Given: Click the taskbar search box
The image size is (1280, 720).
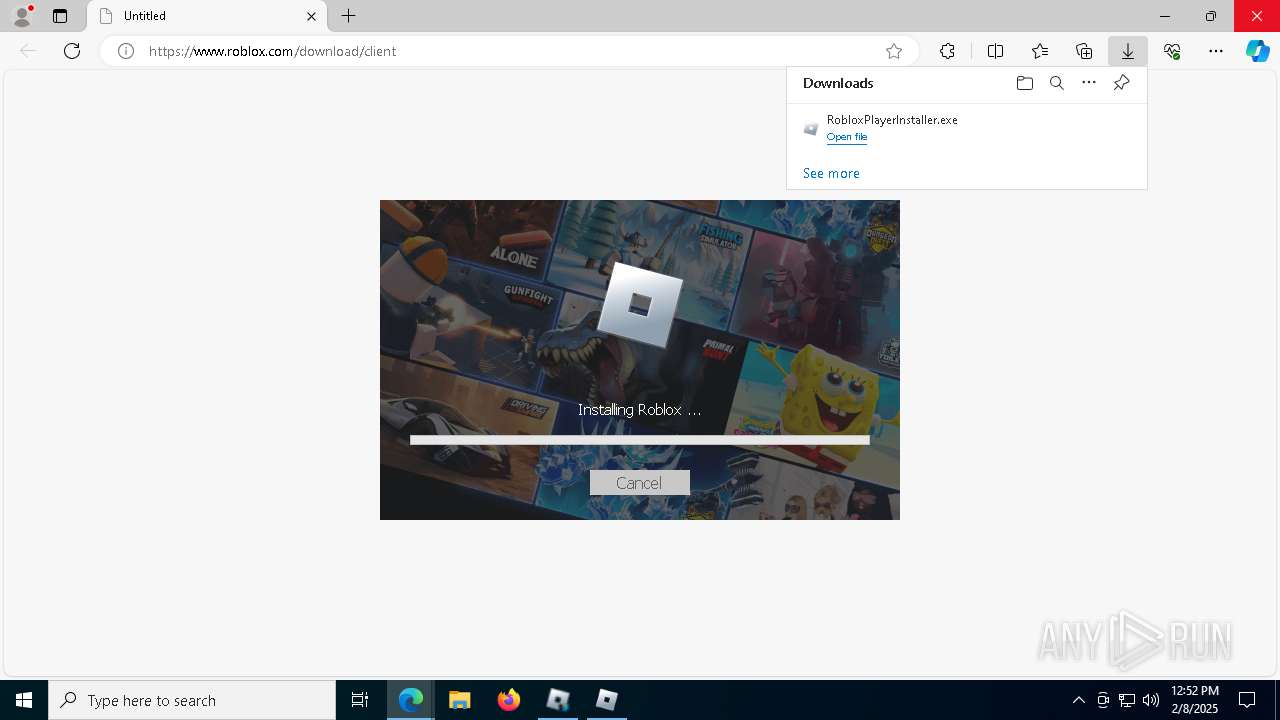Looking at the screenshot, I should [192, 700].
